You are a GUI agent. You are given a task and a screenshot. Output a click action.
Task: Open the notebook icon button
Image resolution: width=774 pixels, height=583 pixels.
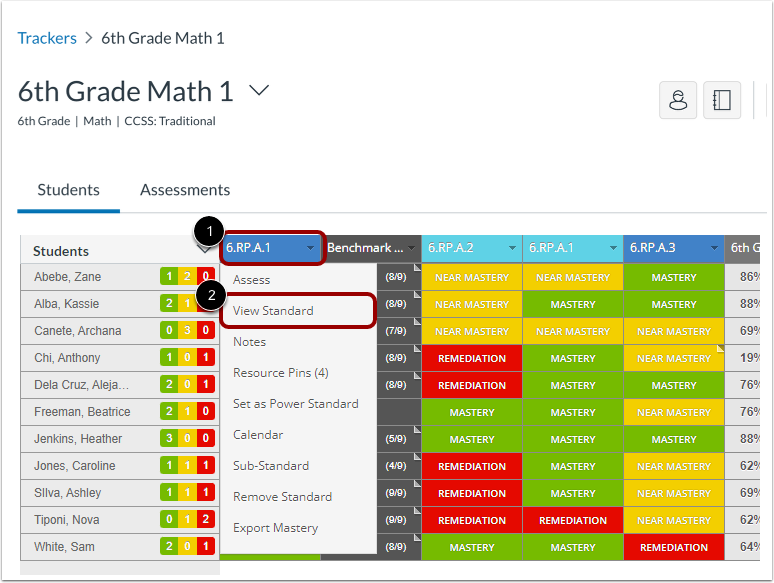tap(722, 100)
